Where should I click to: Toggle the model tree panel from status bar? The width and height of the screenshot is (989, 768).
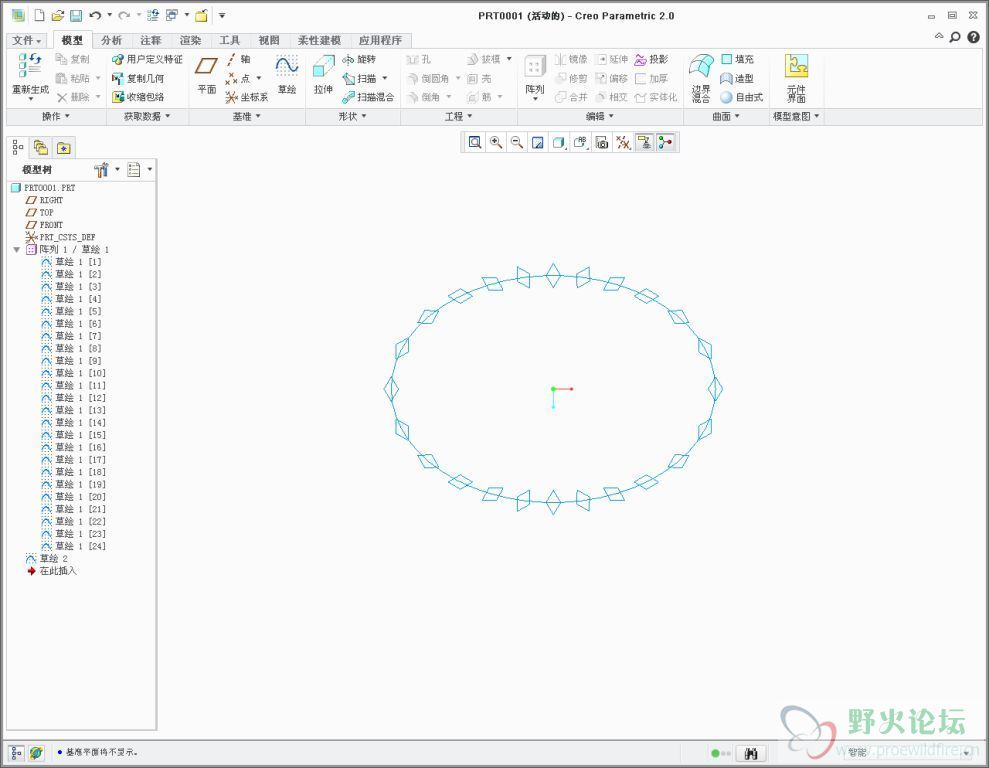coord(16,752)
